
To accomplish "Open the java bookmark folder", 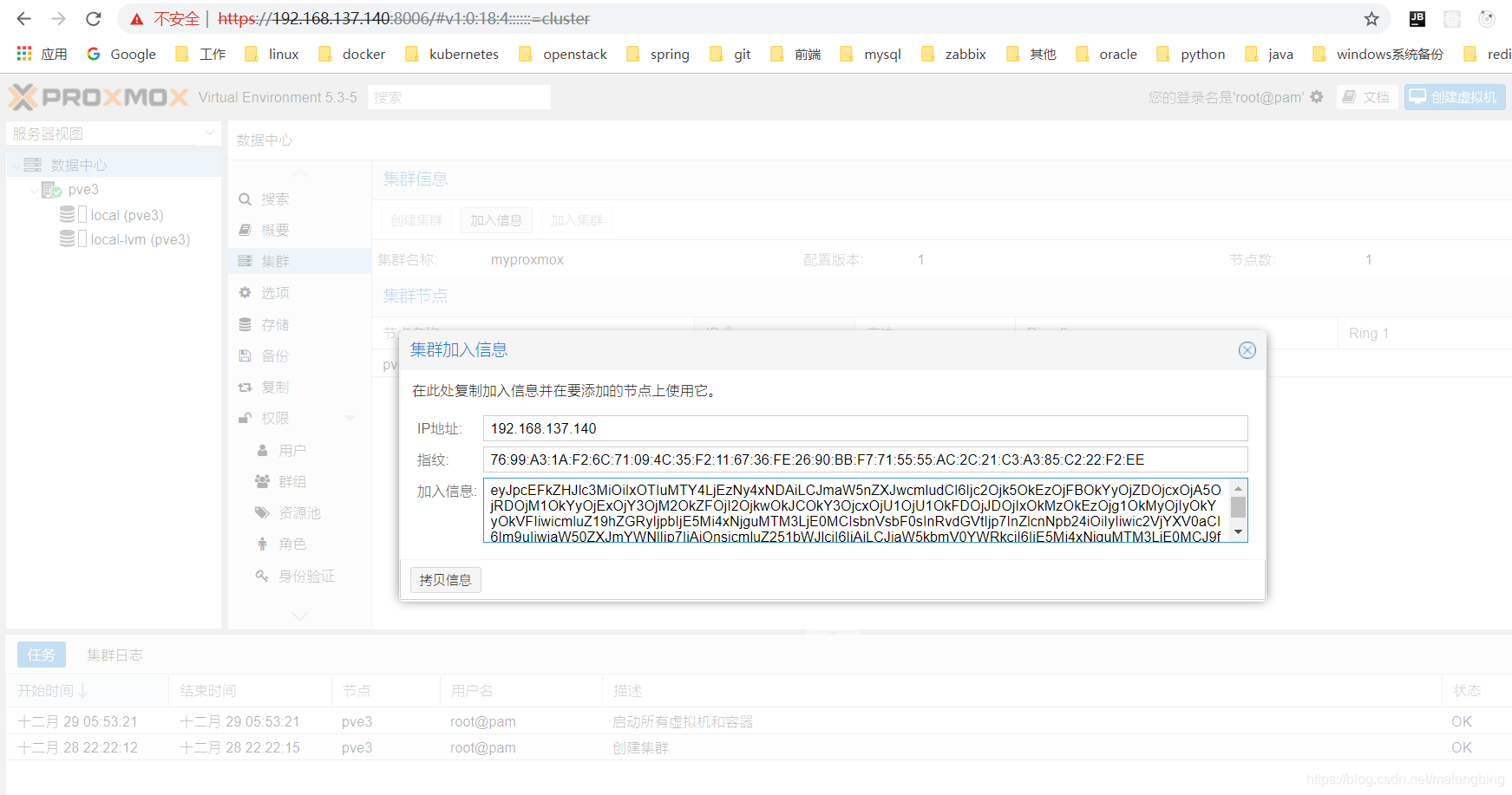I will [1269, 54].
